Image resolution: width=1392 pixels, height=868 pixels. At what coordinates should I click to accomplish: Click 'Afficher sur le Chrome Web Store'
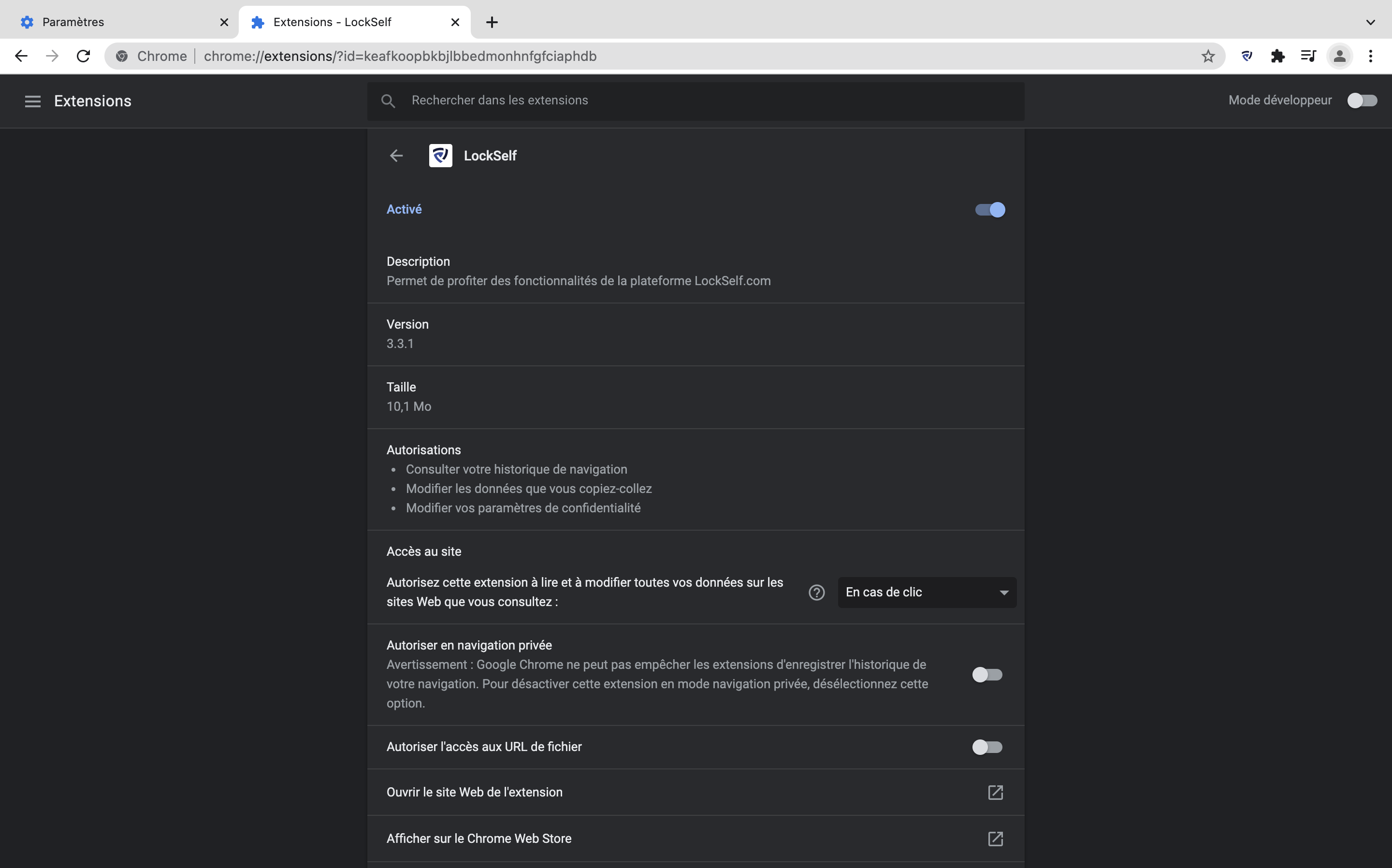[x=696, y=839]
